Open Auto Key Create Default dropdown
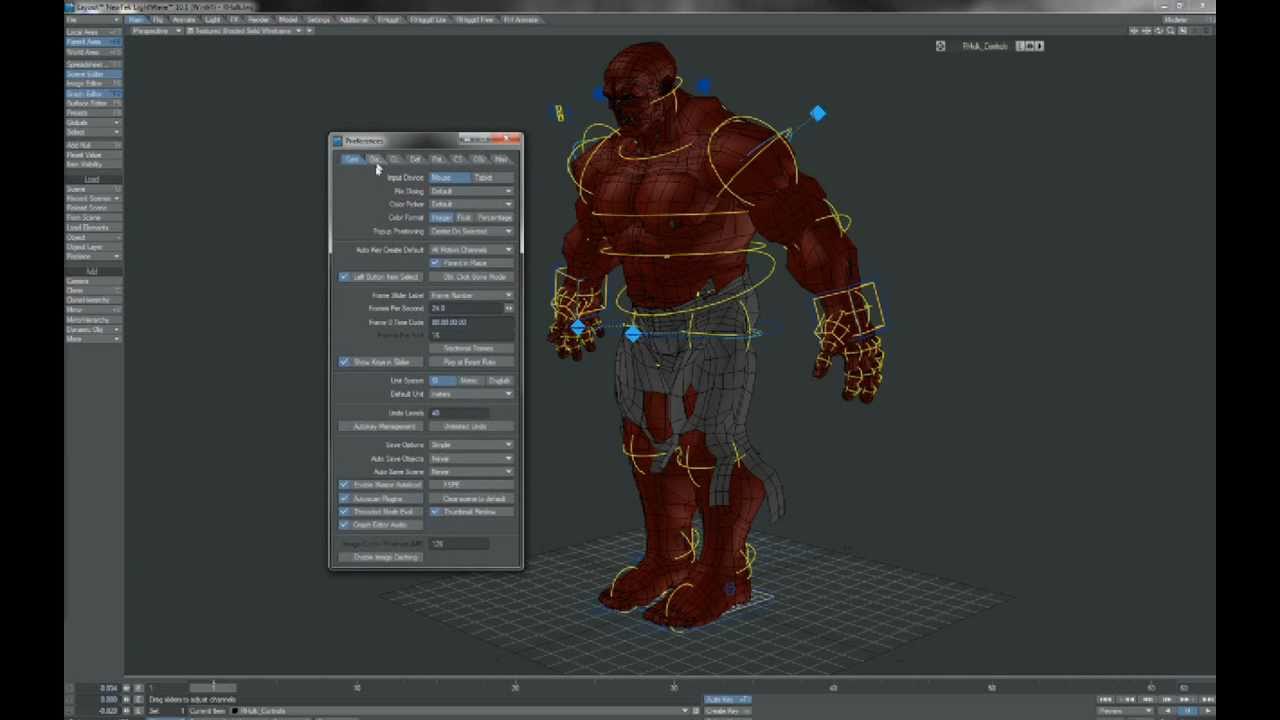The width and height of the screenshot is (1280, 720). [x=471, y=250]
